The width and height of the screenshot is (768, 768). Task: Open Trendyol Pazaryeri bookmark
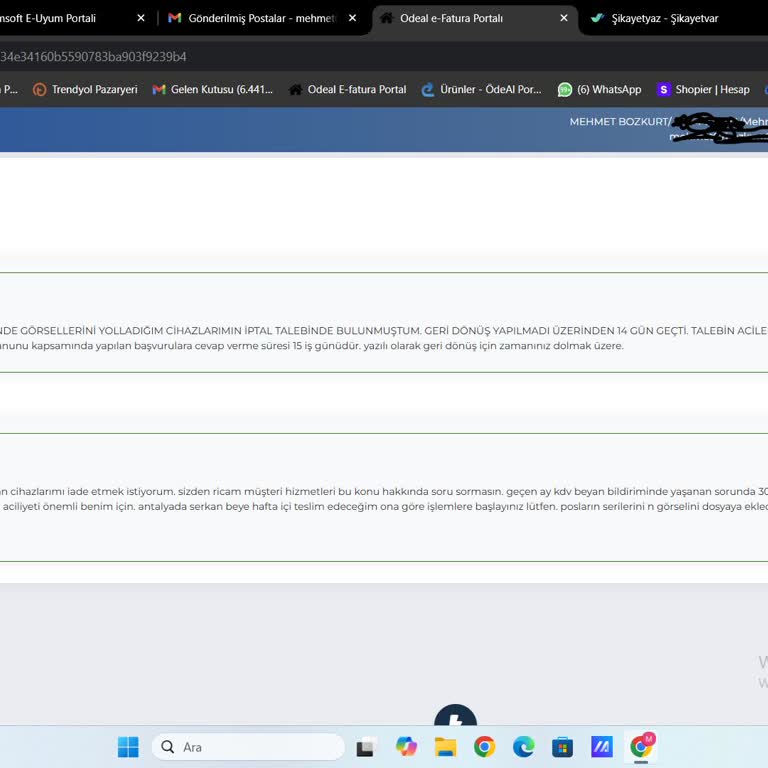85,90
